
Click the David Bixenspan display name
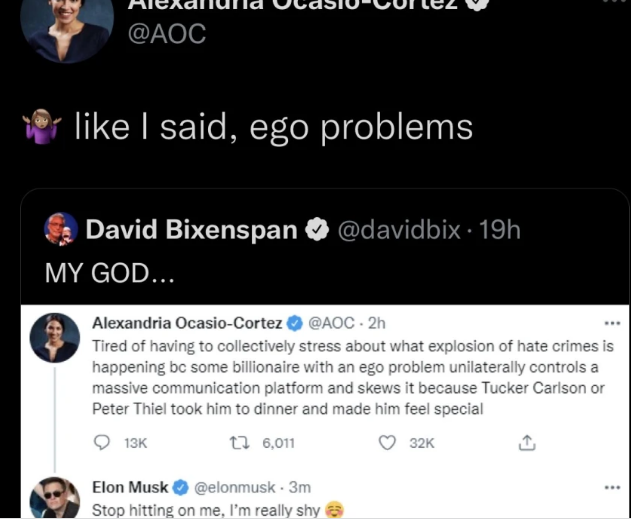pos(192,231)
